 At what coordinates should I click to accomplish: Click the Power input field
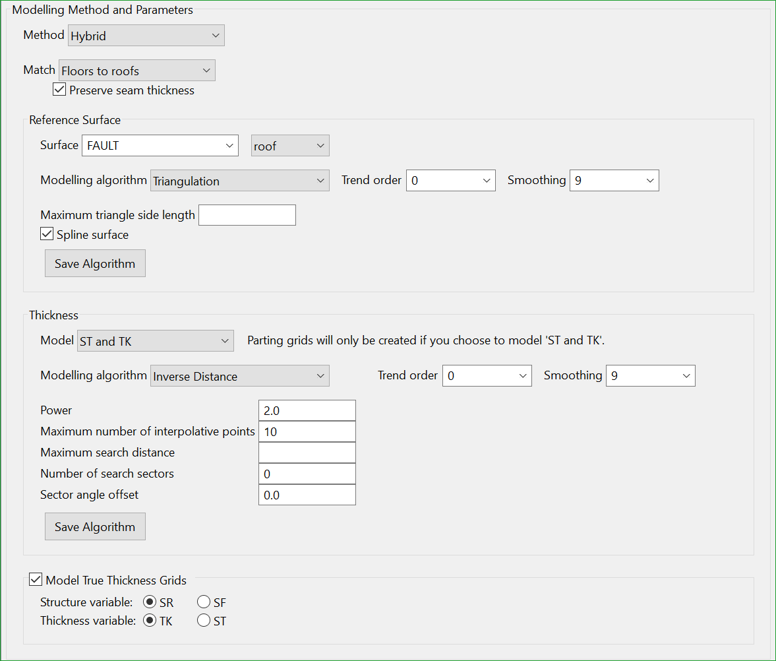pos(307,411)
